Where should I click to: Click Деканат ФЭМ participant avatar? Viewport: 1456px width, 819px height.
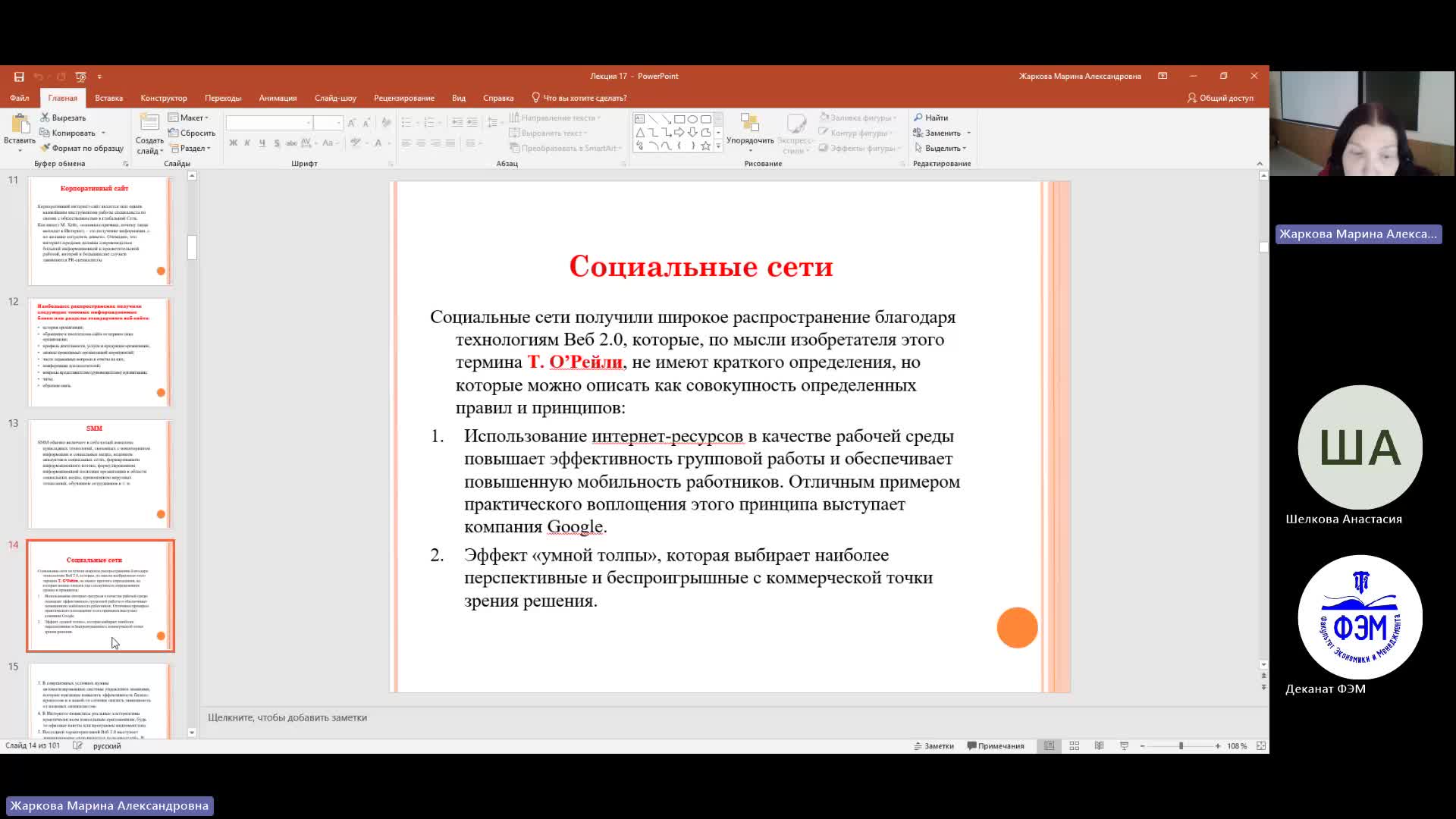[x=1360, y=617]
